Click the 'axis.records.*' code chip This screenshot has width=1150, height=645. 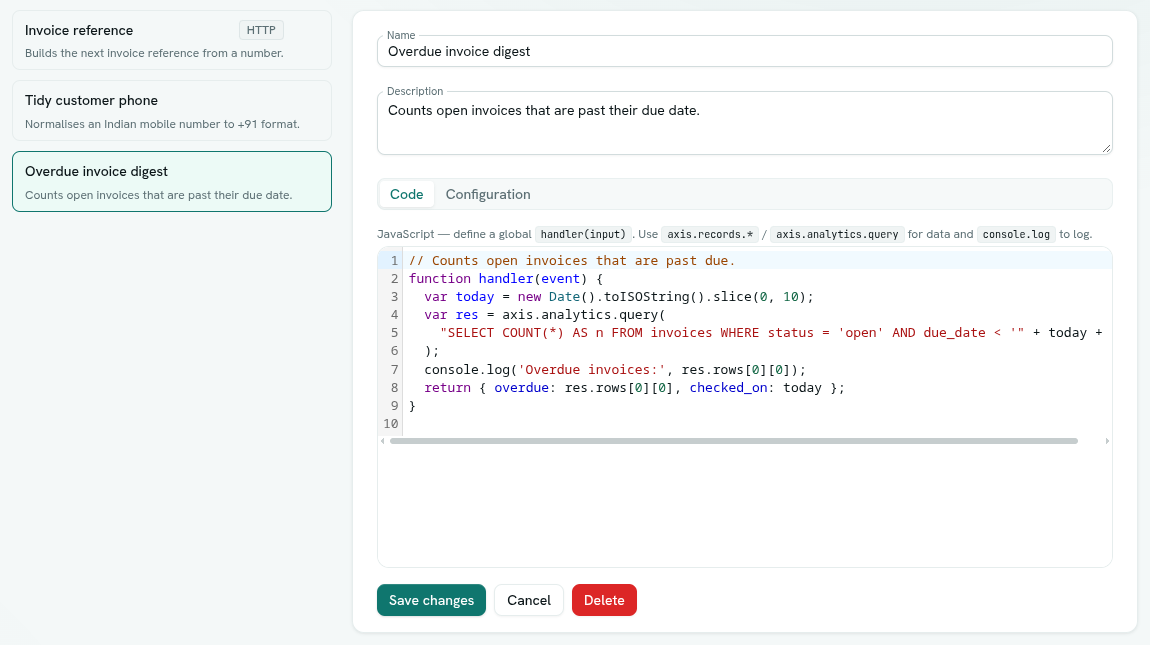coord(710,234)
